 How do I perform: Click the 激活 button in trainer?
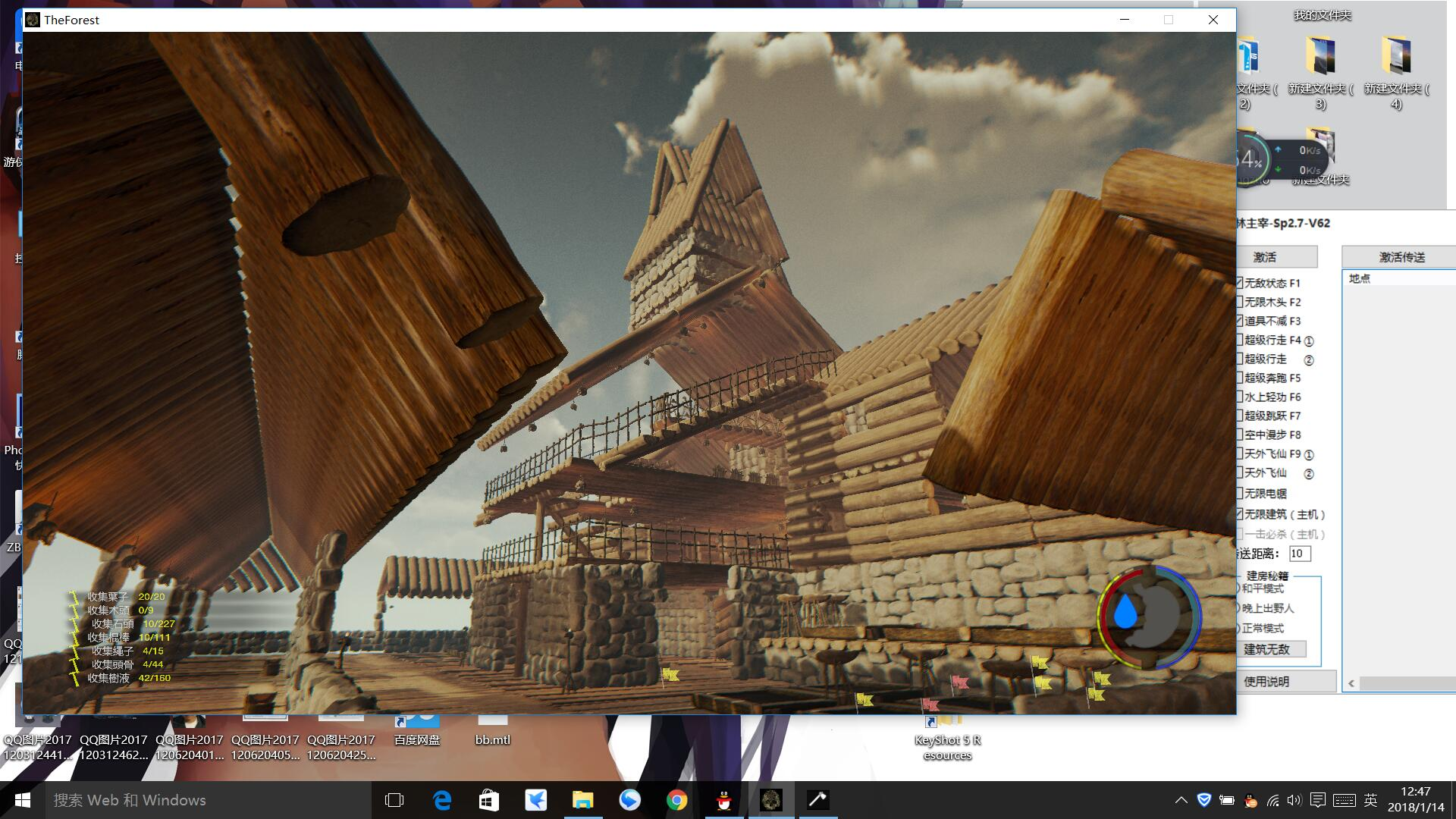point(1277,257)
